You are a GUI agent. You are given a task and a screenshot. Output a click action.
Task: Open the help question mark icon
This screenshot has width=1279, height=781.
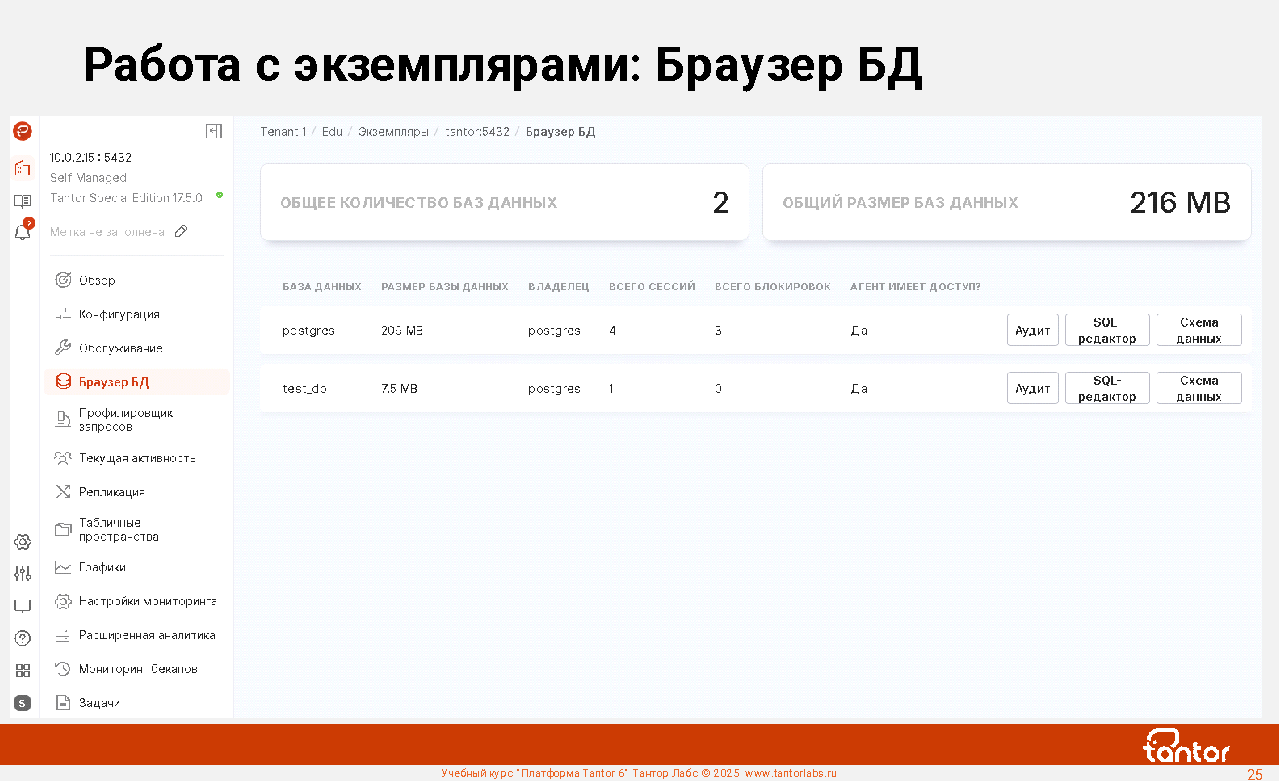point(22,638)
